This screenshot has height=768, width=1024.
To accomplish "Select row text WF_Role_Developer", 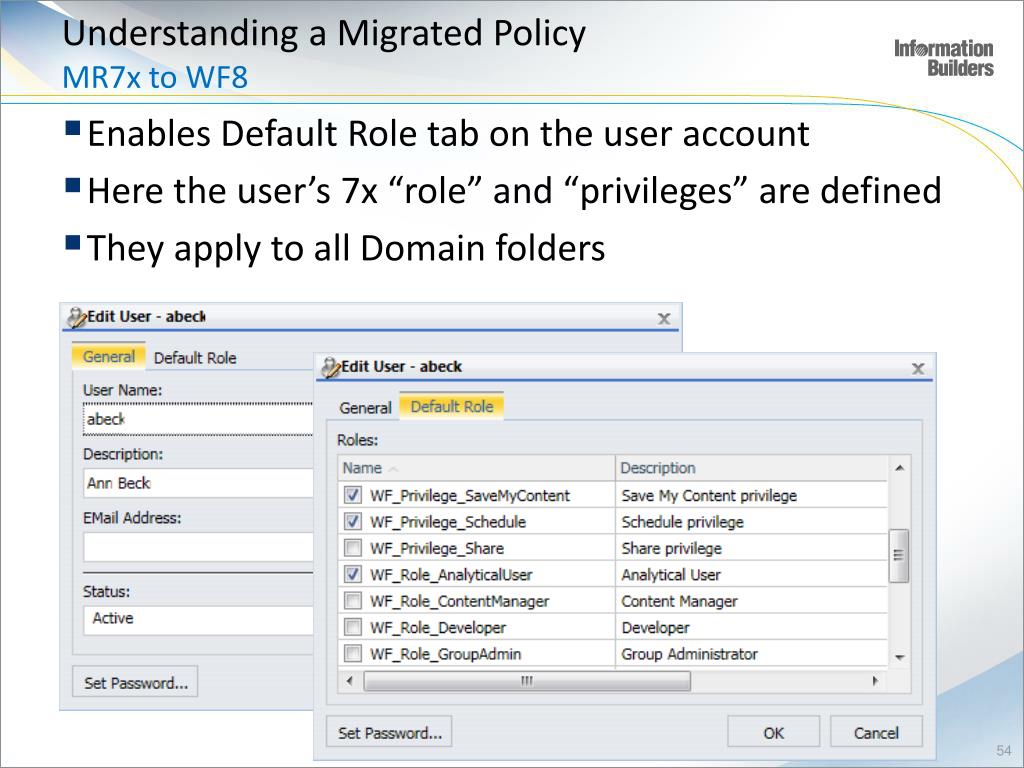I will [x=438, y=628].
